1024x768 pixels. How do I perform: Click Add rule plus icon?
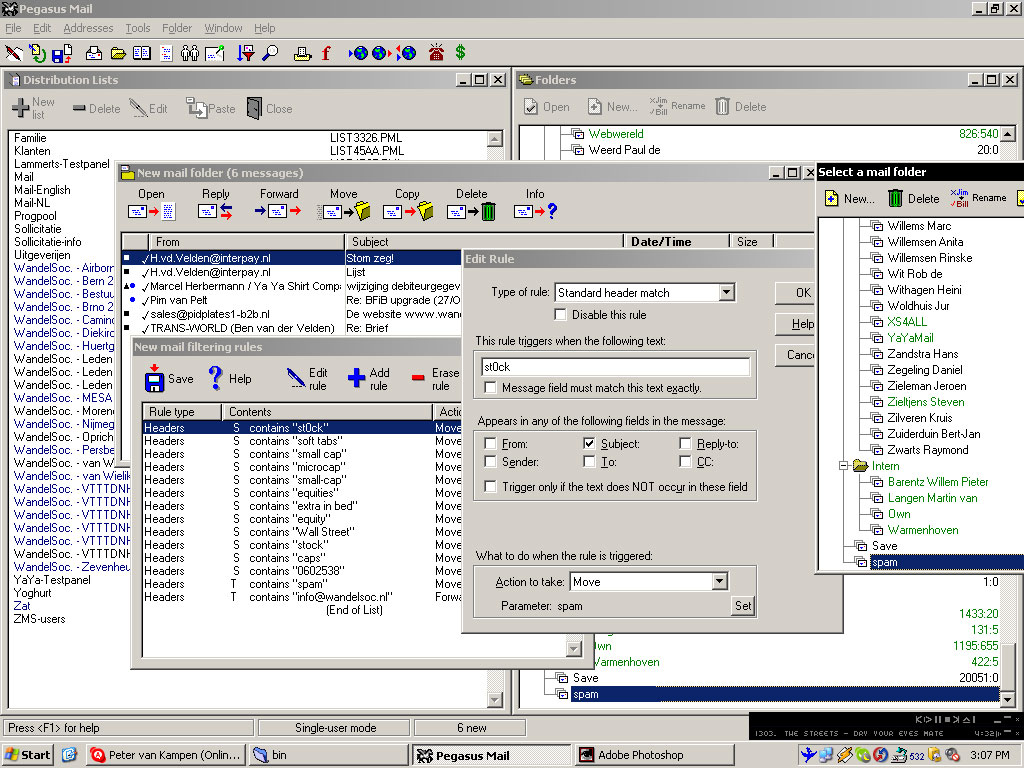(356, 377)
